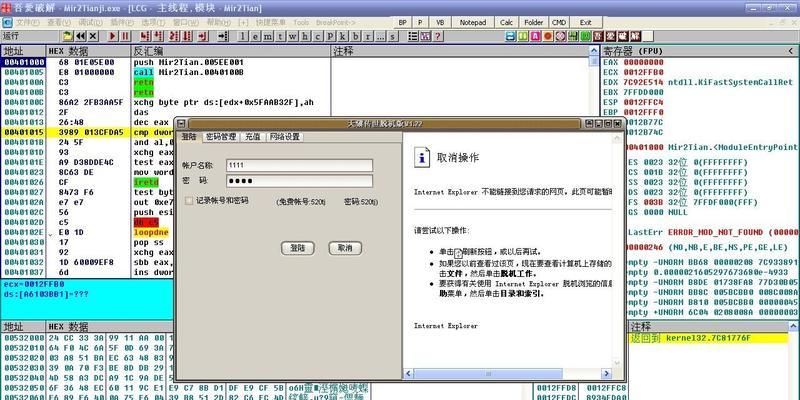The width and height of the screenshot is (800, 400).
Task: Click the 取消 cancel button
Action: 345,248
